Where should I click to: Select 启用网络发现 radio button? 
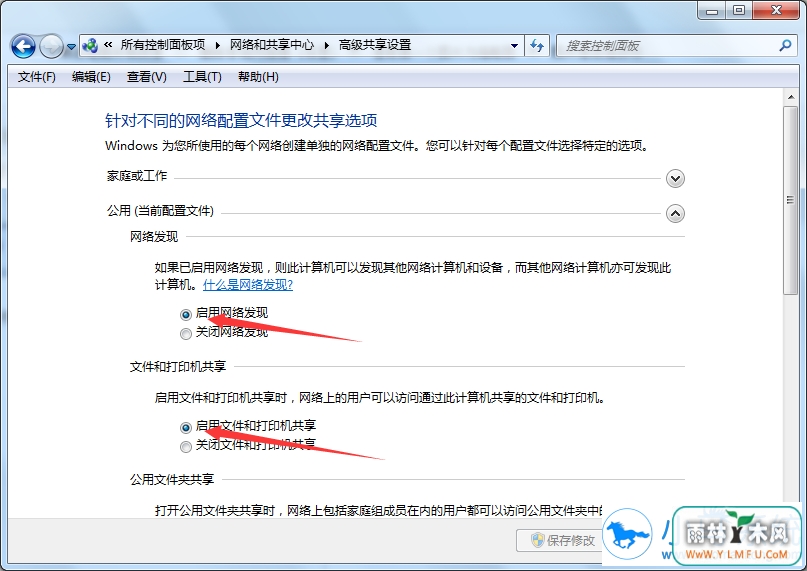pos(186,314)
